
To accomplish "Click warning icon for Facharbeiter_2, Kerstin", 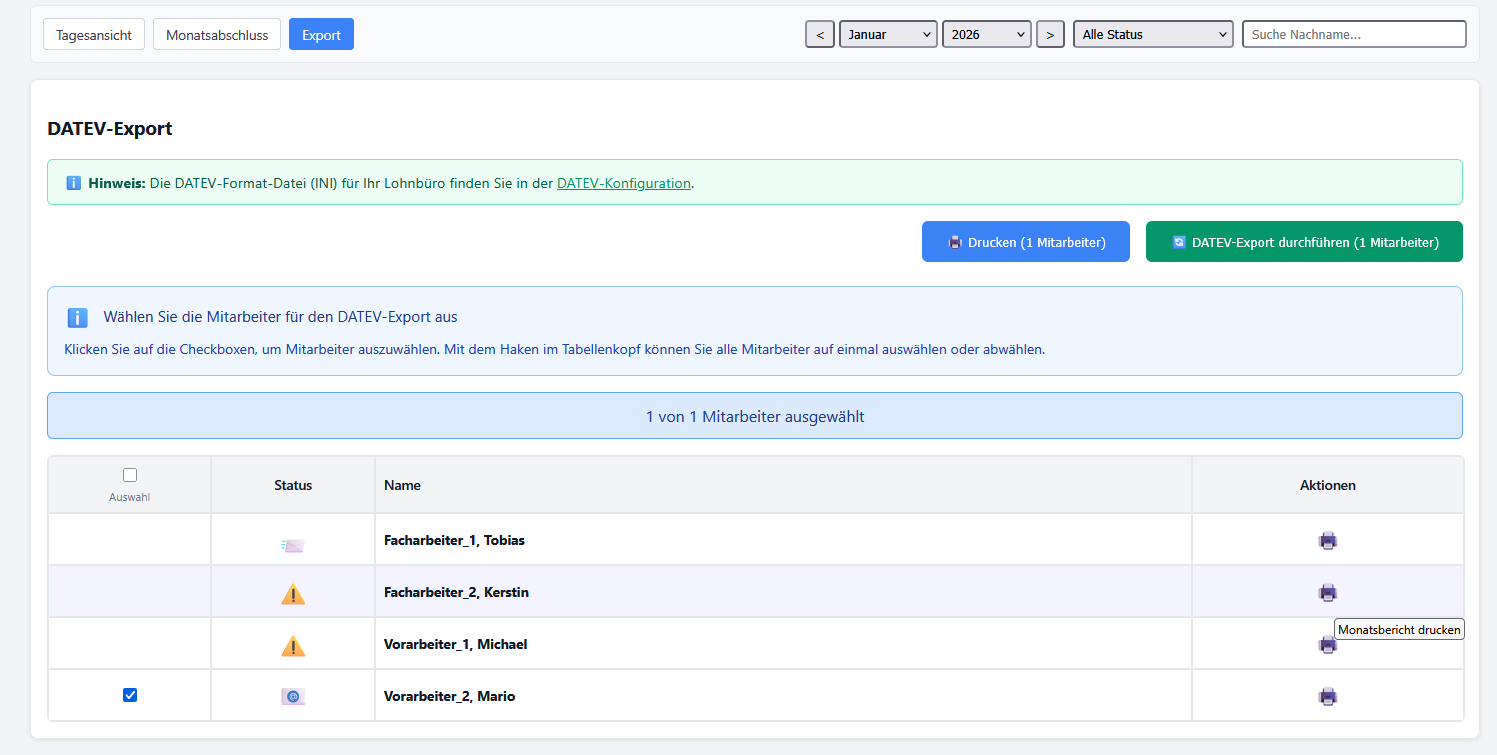I will (293, 594).
